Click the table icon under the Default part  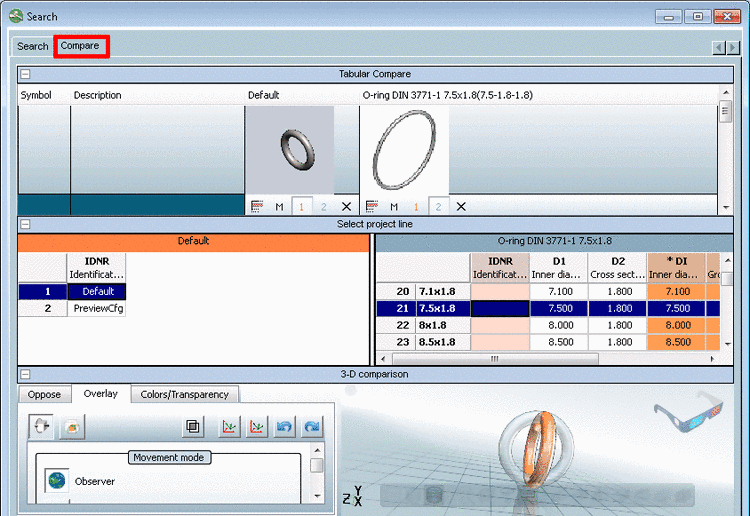[x=257, y=207]
